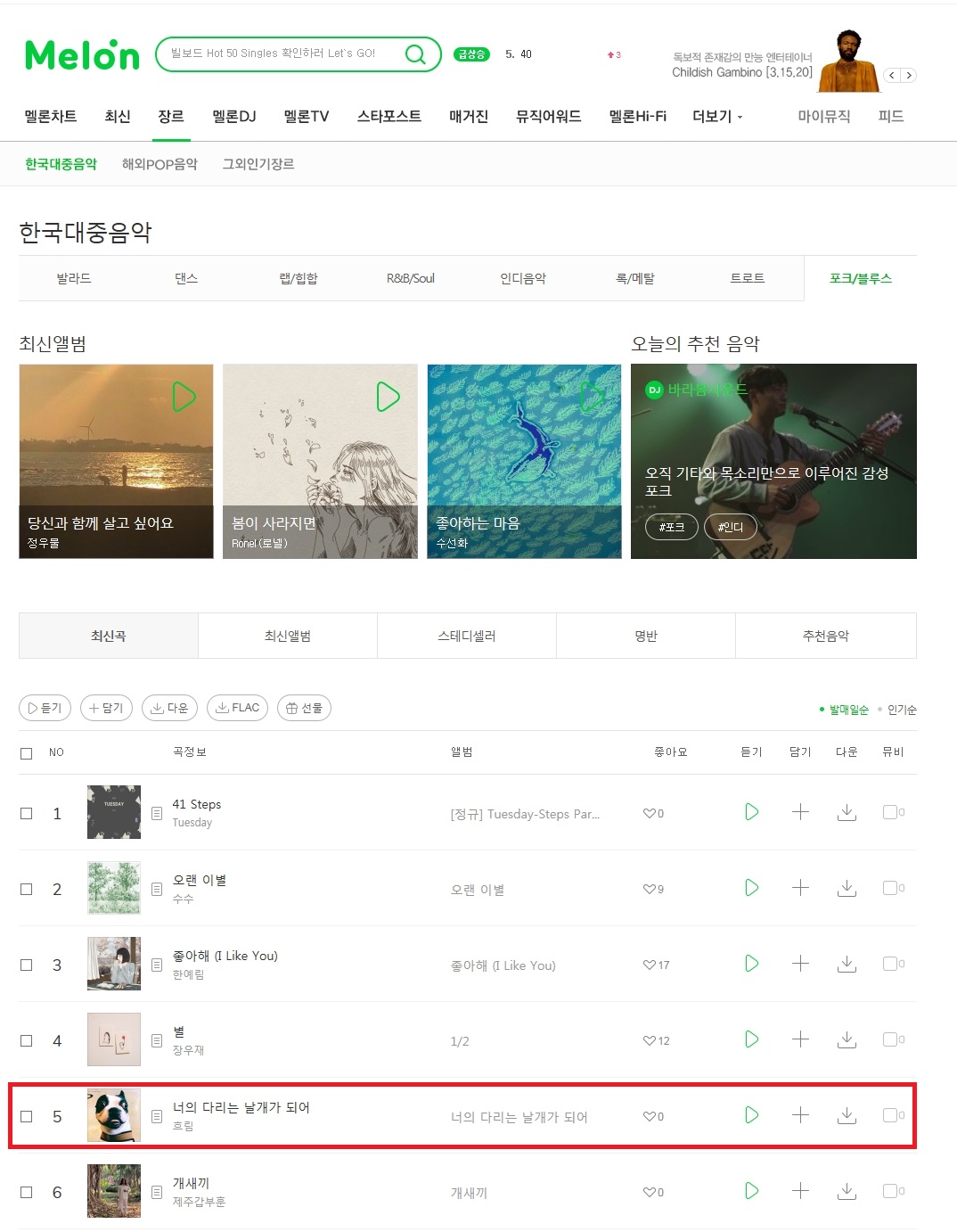
Task: Play album 당신과 함께 살고 싶어요
Action: click(x=184, y=397)
